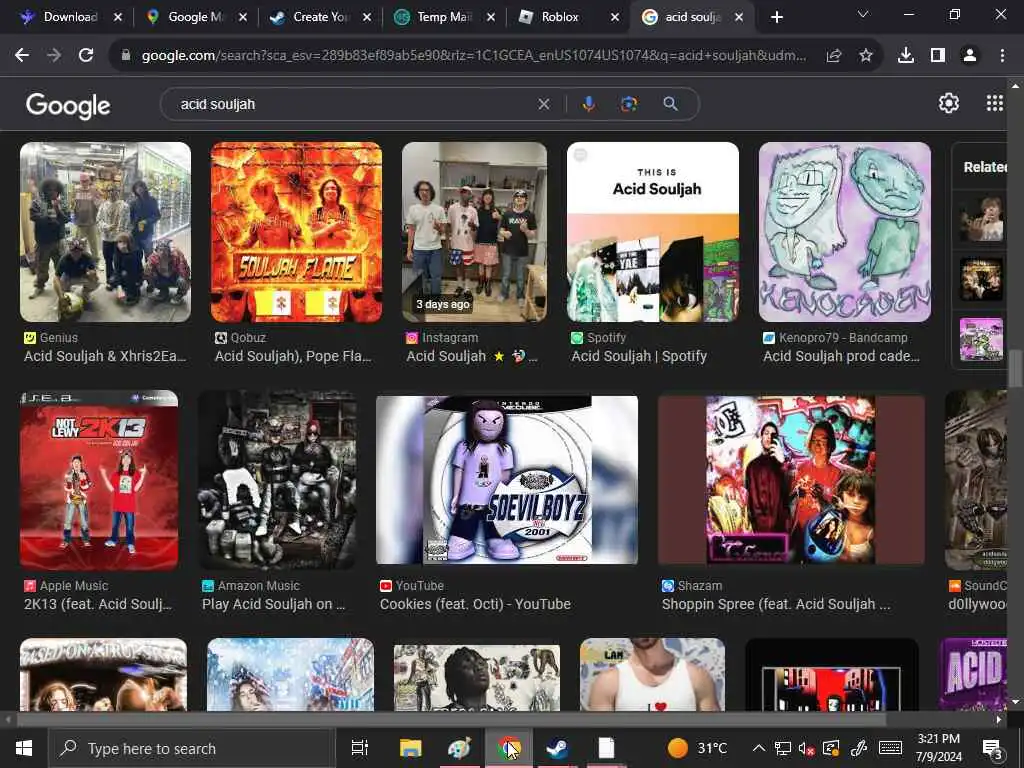Open the first Related search thumbnail
The width and height of the screenshot is (1024, 768).
point(981,219)
